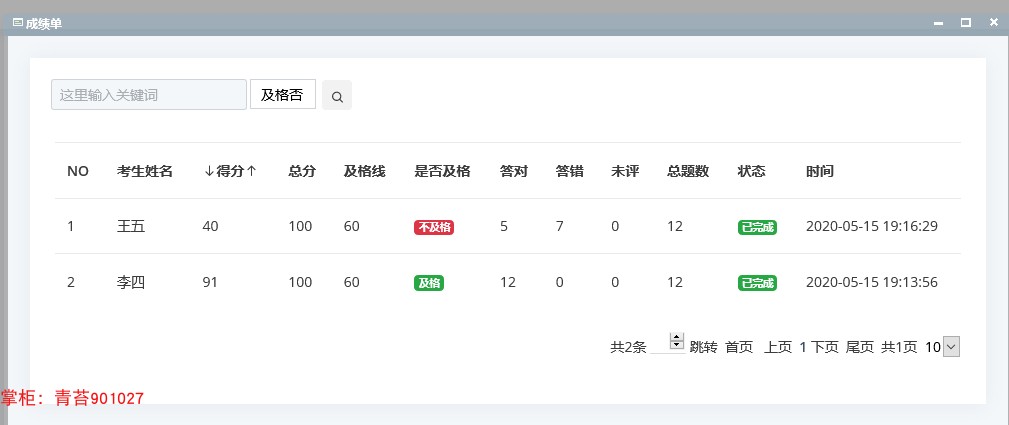The height and width of the screenshot is (425, 1009).
Task: Click the keyword search input field
Action: (x=149, y=95)
